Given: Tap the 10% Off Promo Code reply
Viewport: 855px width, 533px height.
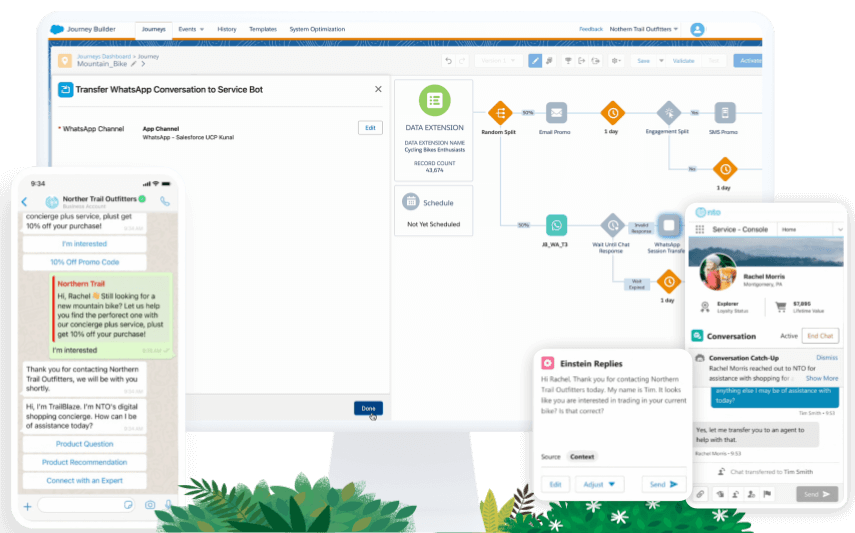Looking at the screenshot, I should click(85, 262).
